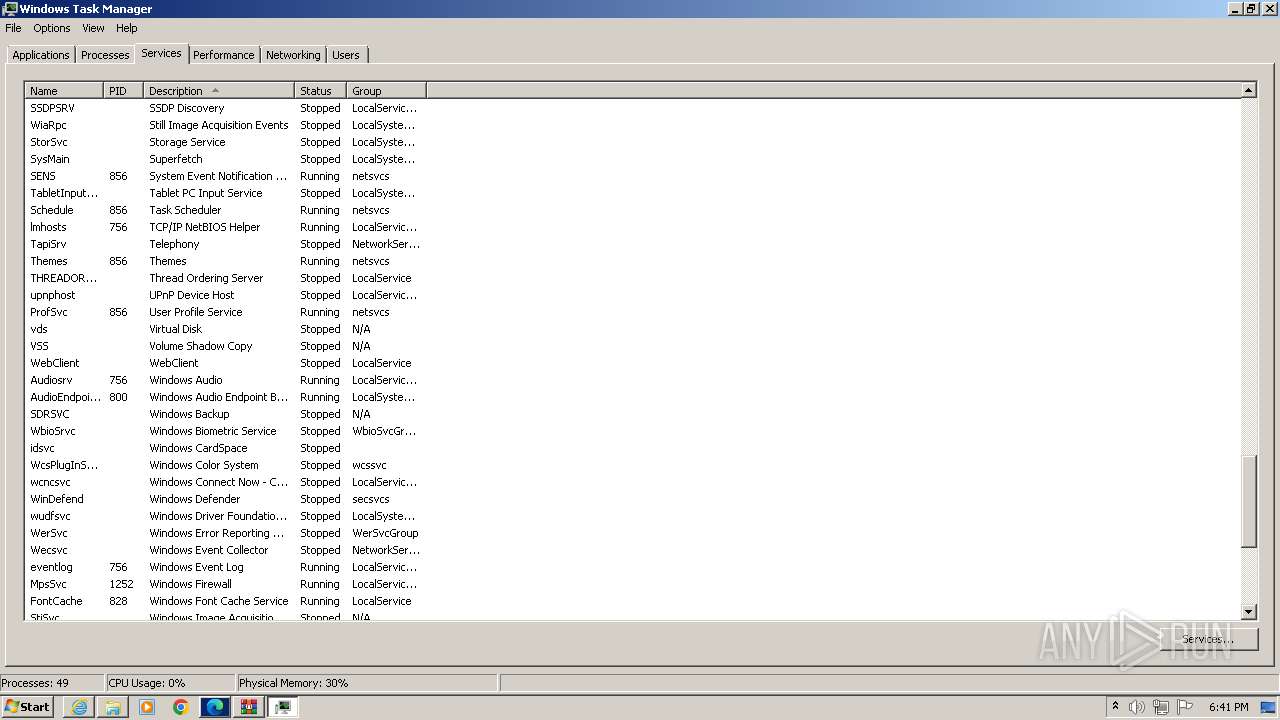Open Windows Explorer folder icon in taskbar
This screenshot has width=1280, height=720.
113,707
